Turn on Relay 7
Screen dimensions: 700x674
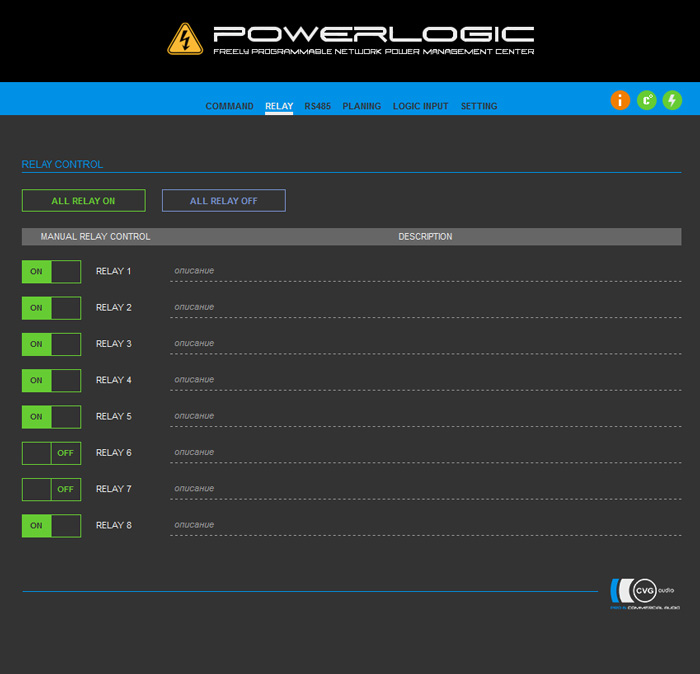pyautogui.click(x=51, y=489)
